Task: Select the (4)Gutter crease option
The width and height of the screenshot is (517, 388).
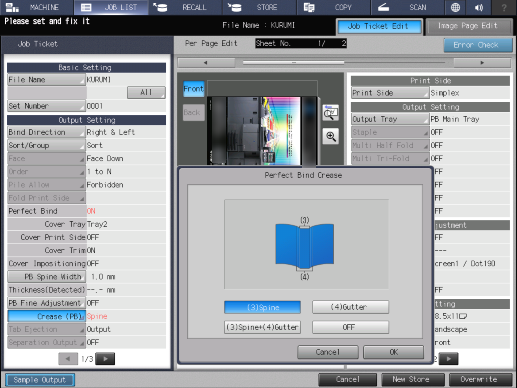Action: pos(350,307)
